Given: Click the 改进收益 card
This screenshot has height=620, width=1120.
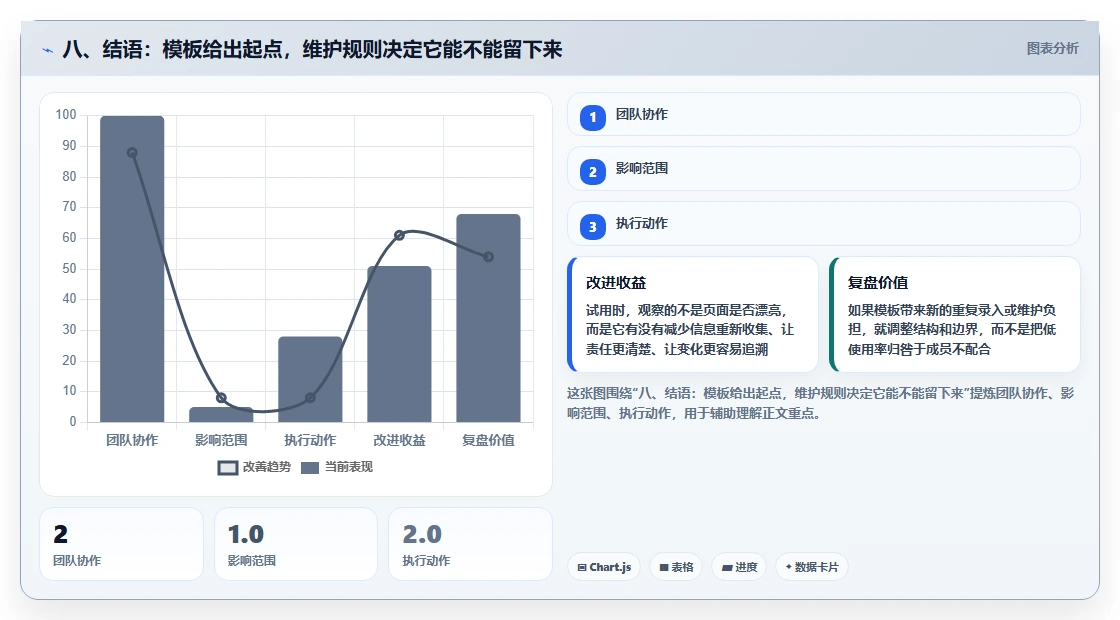Looking at the screenshot, I should tap(693, 314).
